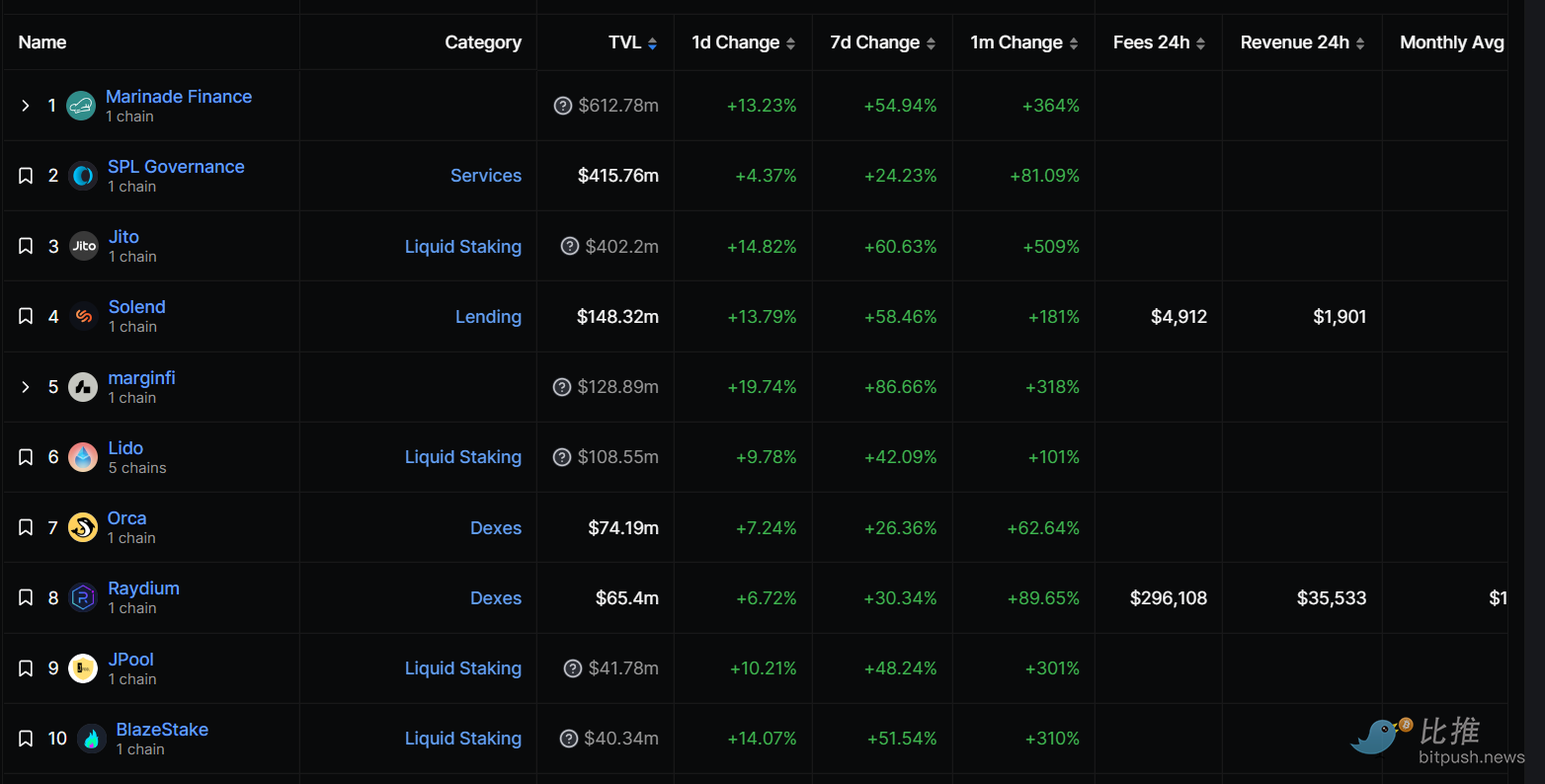Image resolution: width=1545 pixels, height=784 pixels.
Task: Click the Orca logo icon
Action: pos(83,527)
